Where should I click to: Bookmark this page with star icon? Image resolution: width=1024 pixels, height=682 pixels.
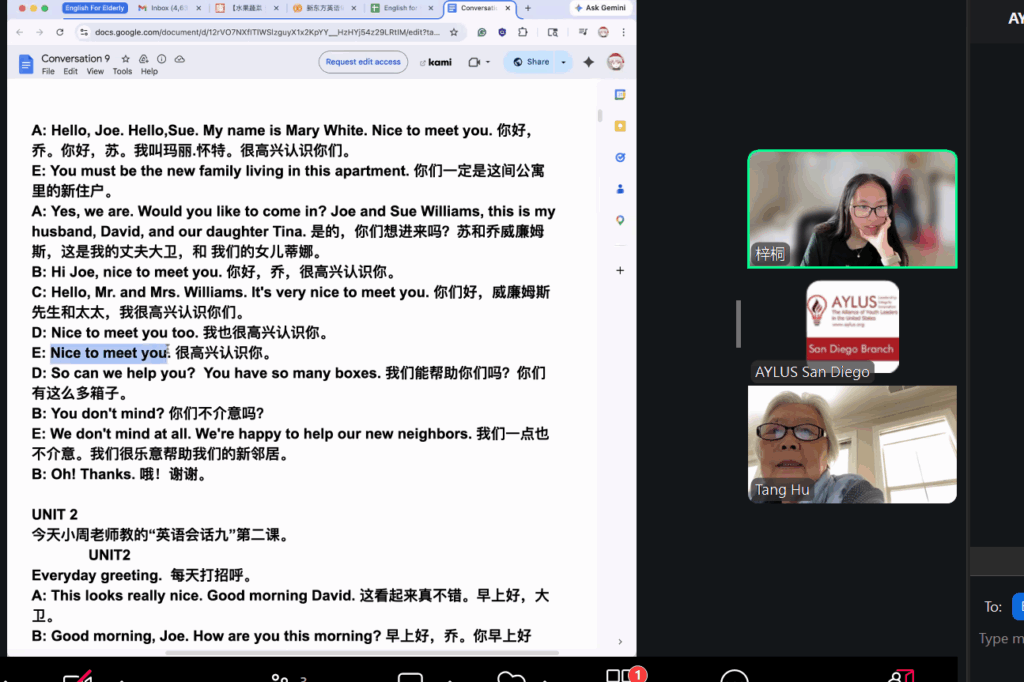click(453, 32)
